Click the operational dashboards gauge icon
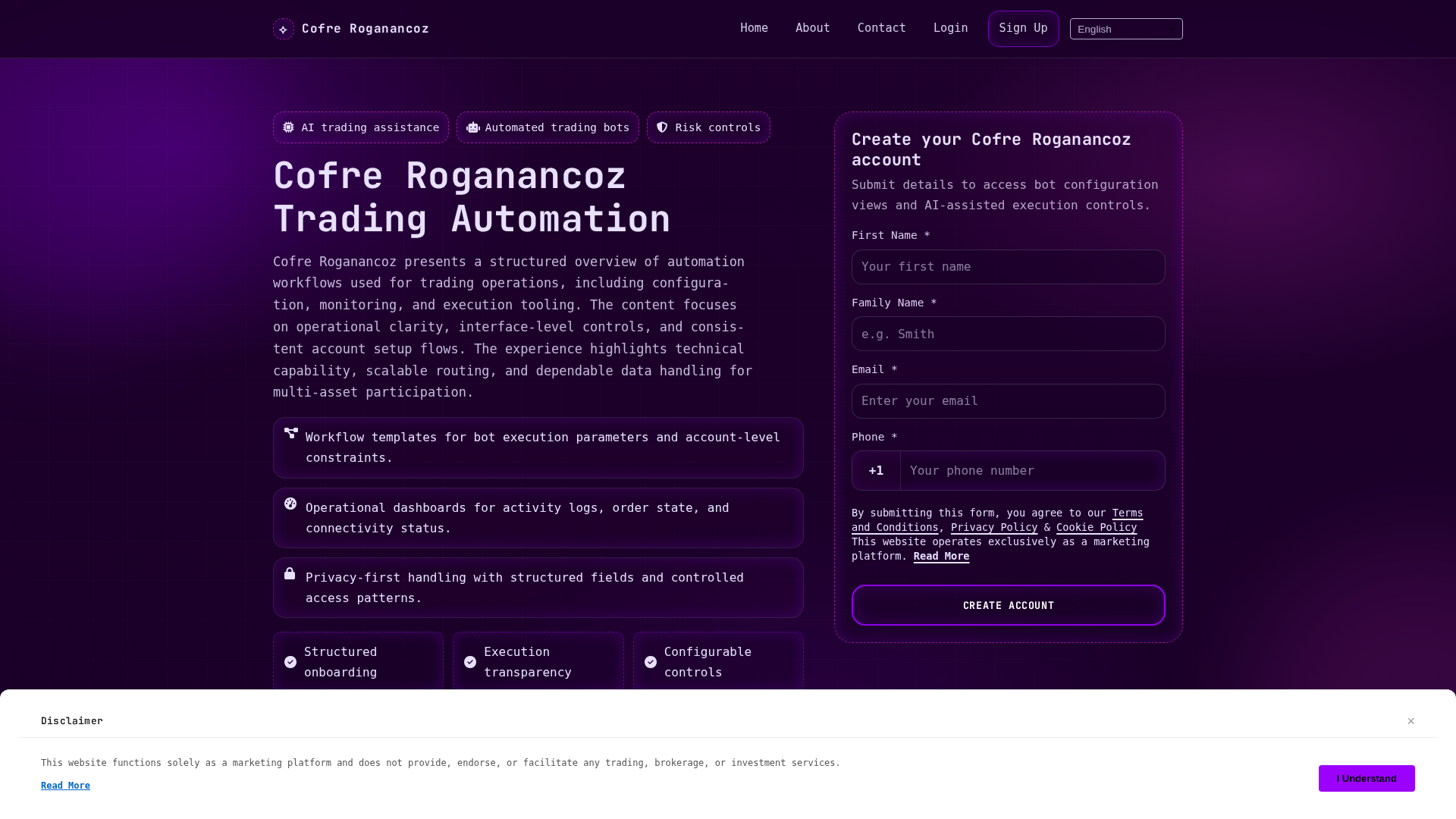The image size is (1456, 819). click(x=290, y=504)
